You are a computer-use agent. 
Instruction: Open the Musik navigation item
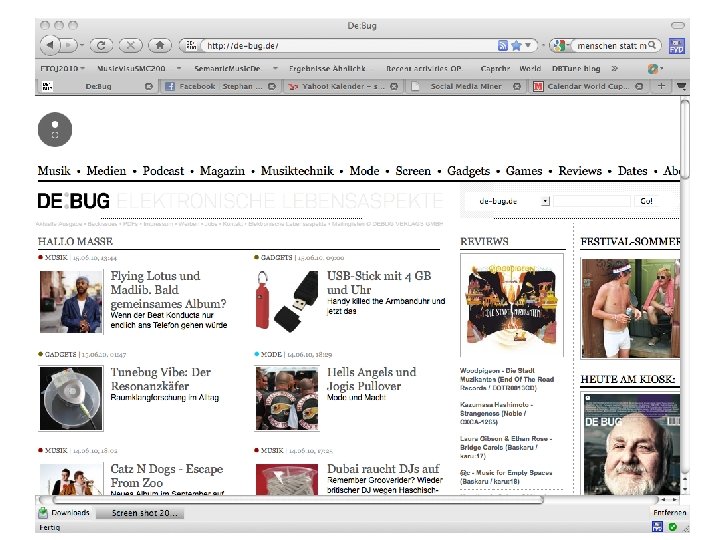[x=54, y=171]
